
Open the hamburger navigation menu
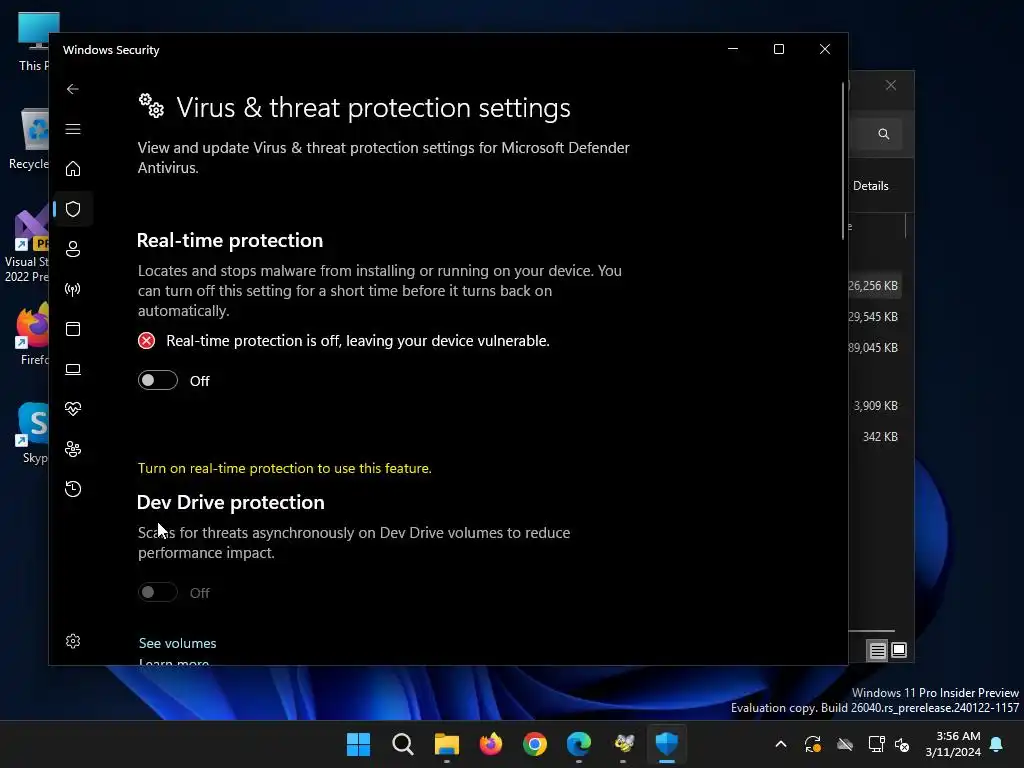click(x=72, y=129)
